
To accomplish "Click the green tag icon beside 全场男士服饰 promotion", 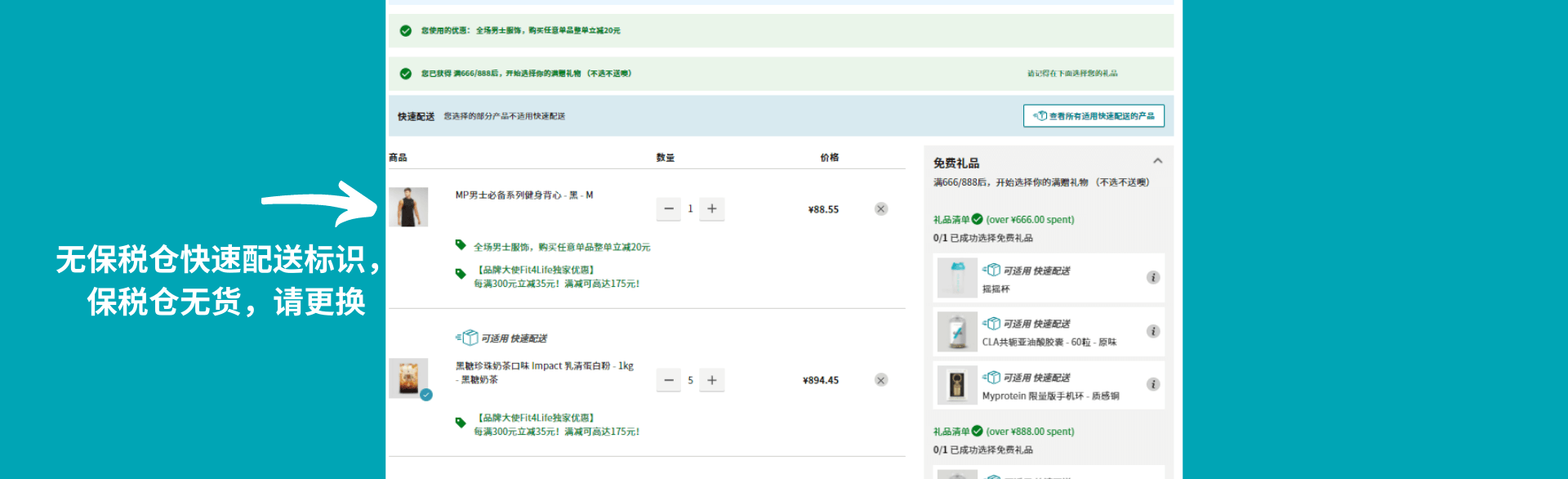I will pyautogui.click(x=461, y=245).
